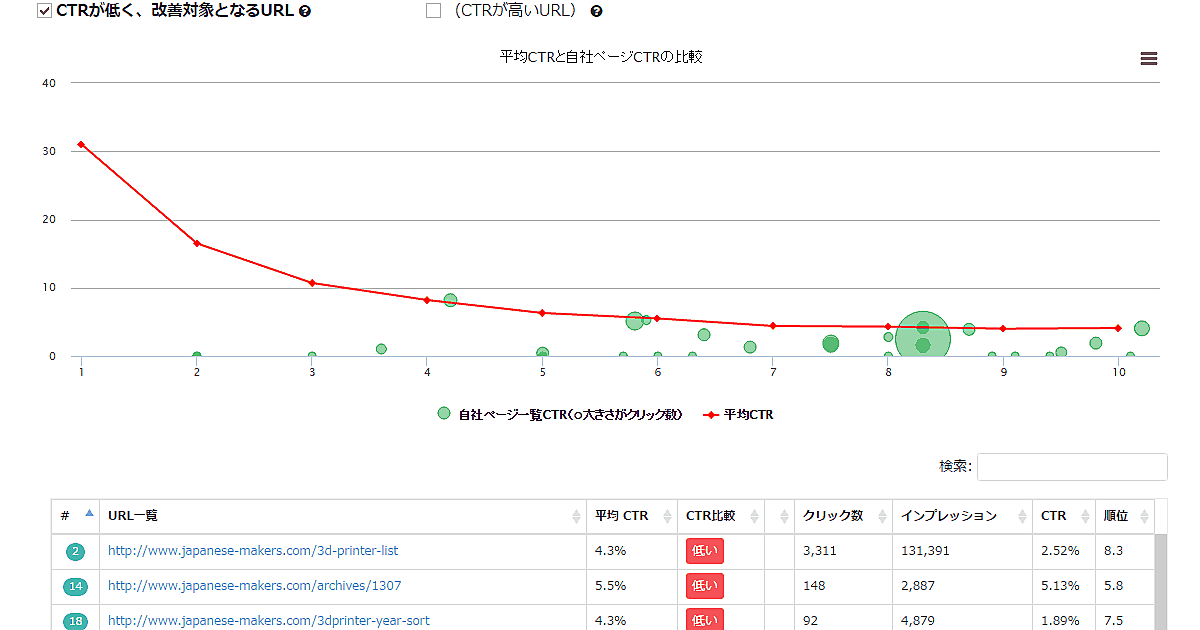Click the largest green bubble in chart
The height and width of the screenshot is (630, 1200).
922,337
